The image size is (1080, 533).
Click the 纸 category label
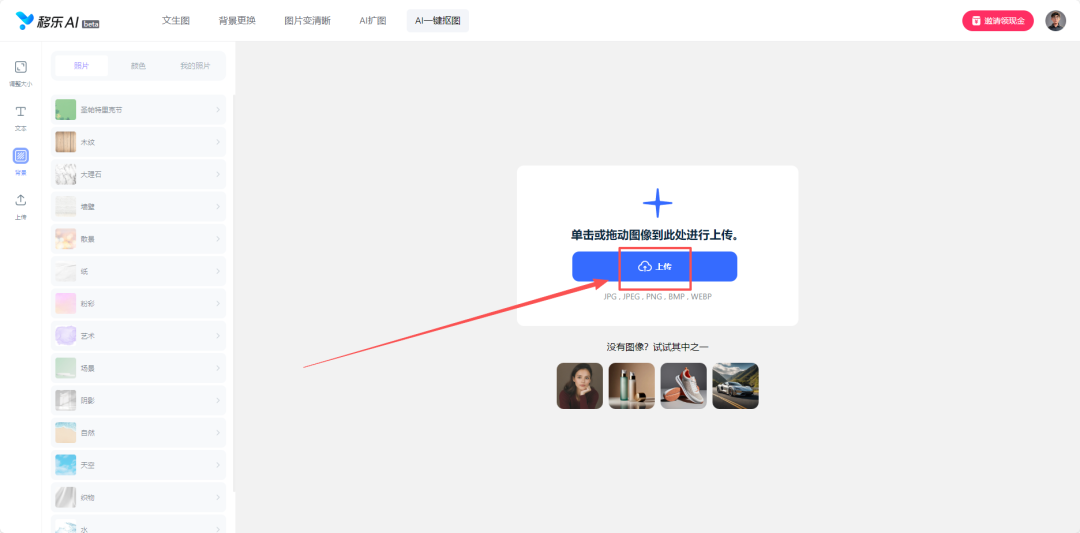pos(84,271)
